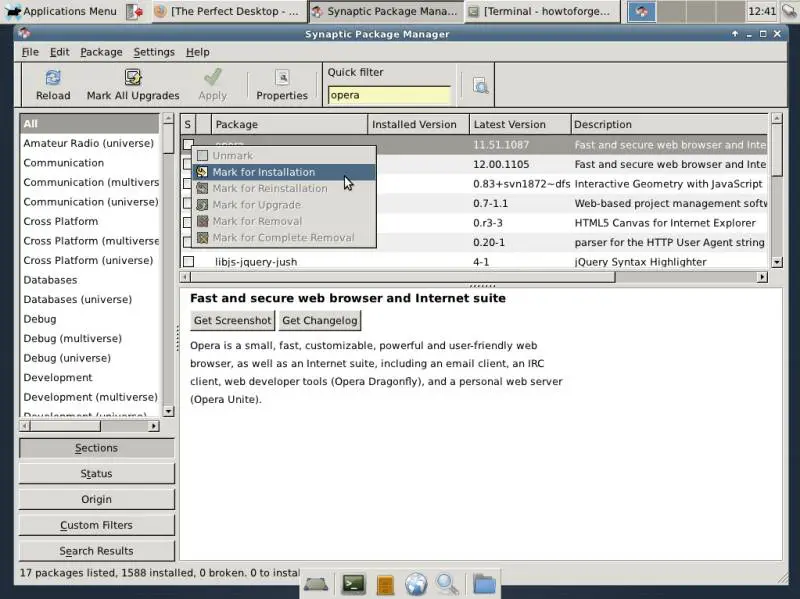This screenshot has width=800, height=599.
Task: Open the Help menu
Action: click(197, 52)
